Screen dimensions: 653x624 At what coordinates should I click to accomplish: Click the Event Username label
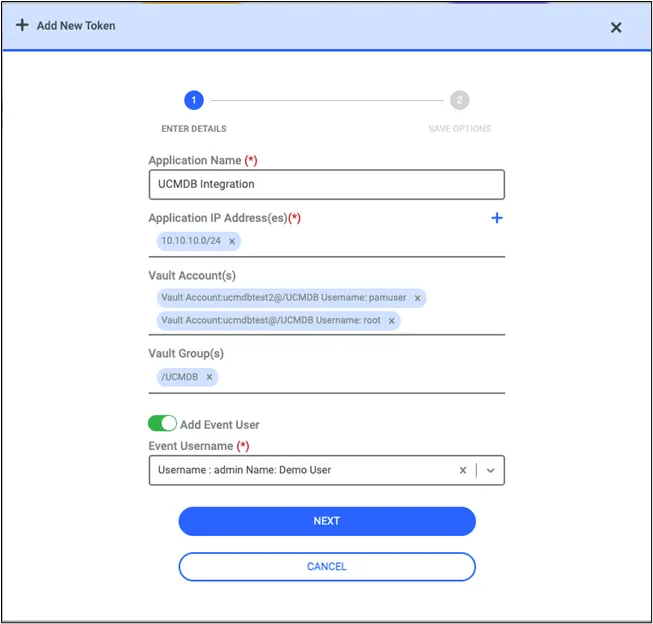[x=191, y=446]
